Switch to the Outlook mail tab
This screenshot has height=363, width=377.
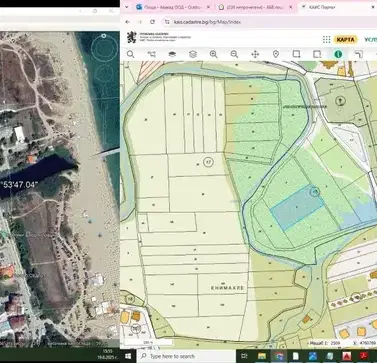pyautogui.click(x=173, y=7)
